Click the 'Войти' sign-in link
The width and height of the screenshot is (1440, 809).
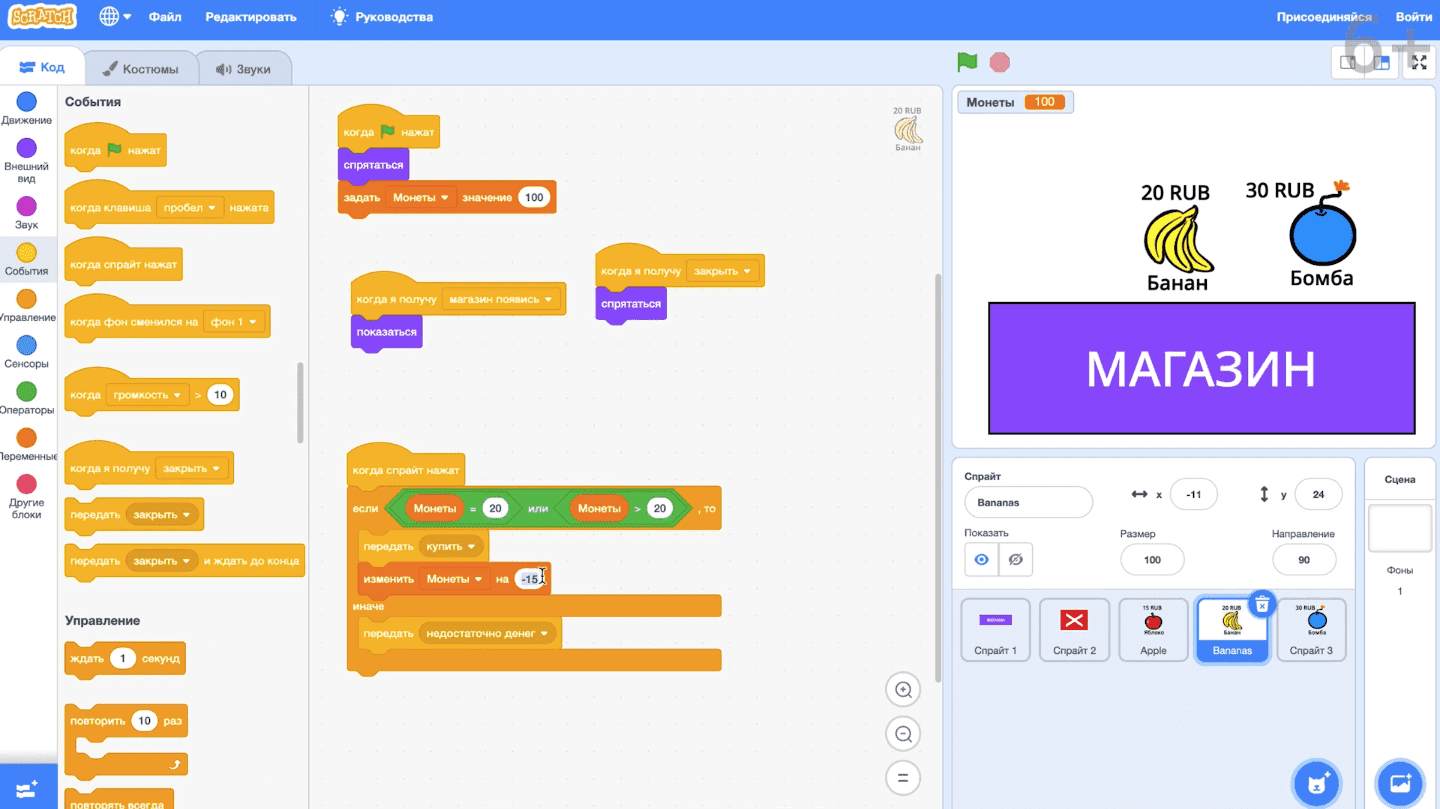coord(1414,17)
